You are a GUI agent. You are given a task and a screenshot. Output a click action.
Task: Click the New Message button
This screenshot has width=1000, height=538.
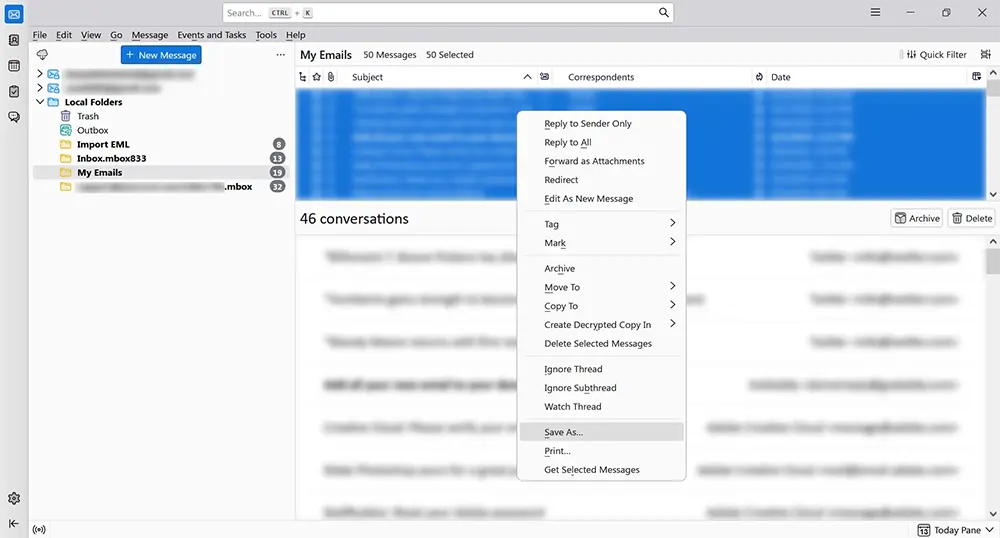pos(161,55)
